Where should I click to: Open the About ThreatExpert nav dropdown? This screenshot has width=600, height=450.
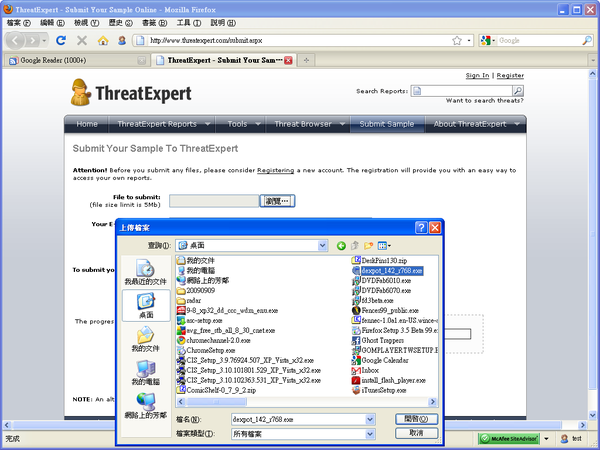click(517, 124)
